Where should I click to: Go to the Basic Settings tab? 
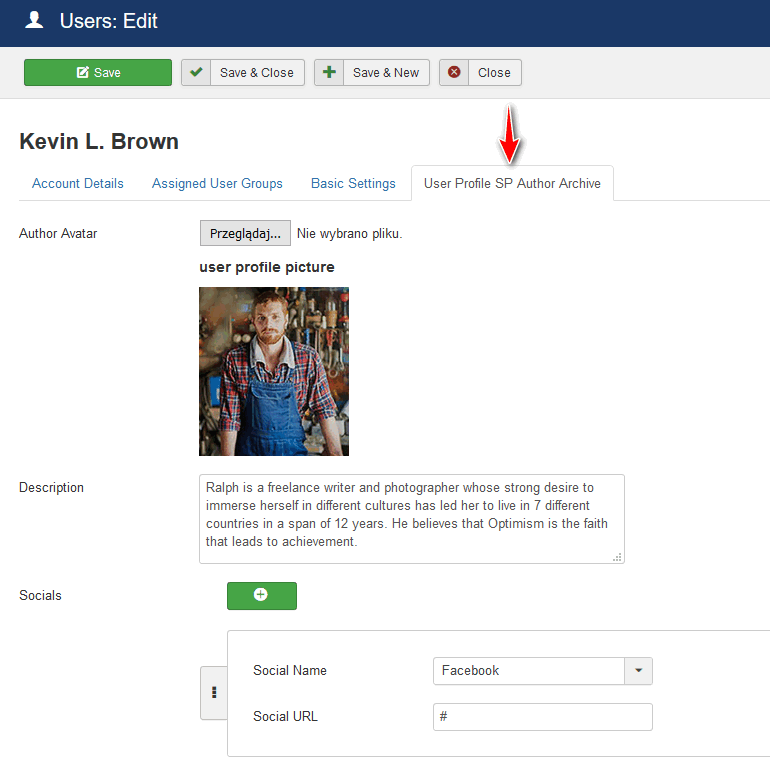(x=353, y=184)
